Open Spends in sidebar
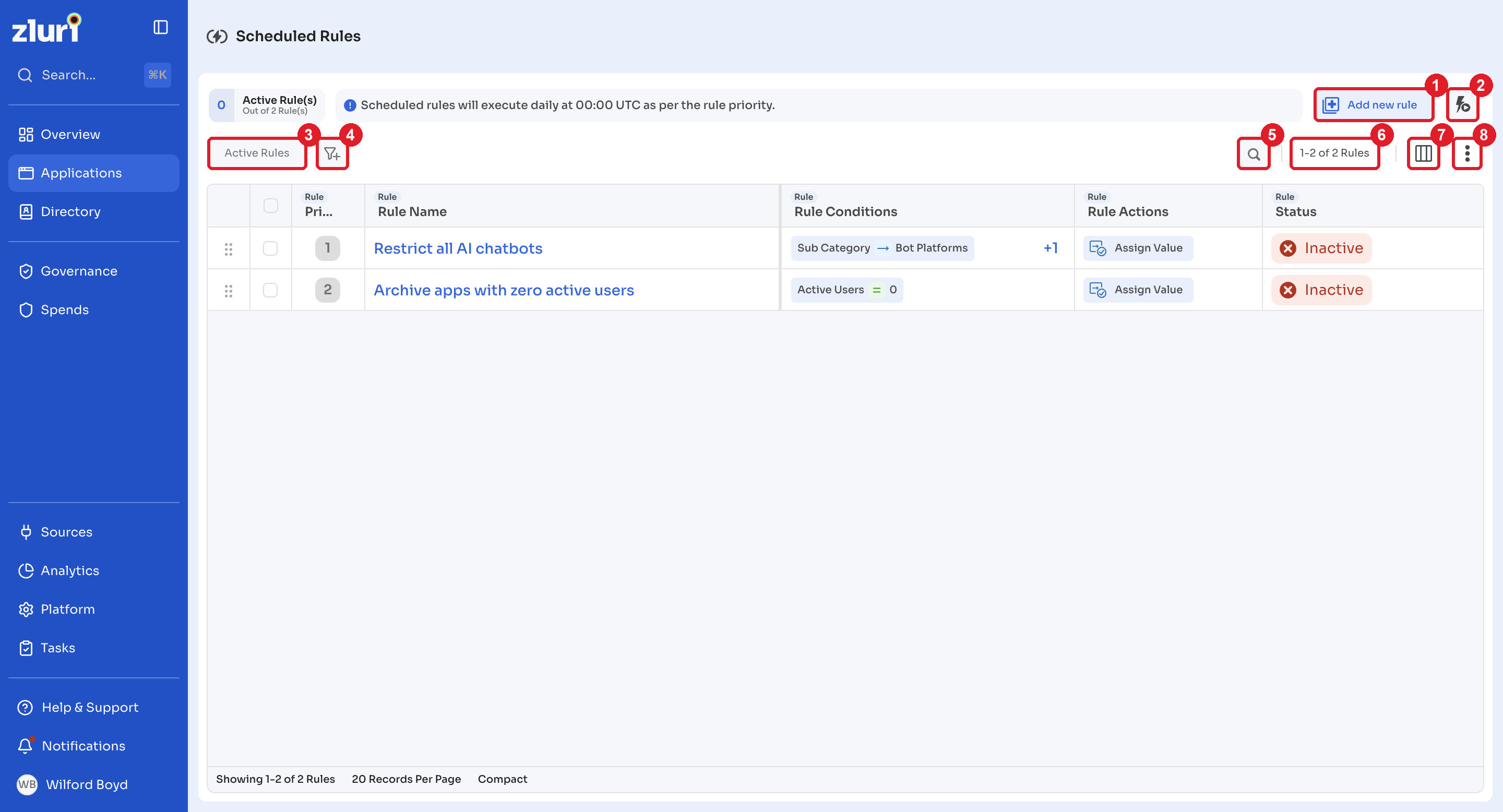 click(93, 310)
